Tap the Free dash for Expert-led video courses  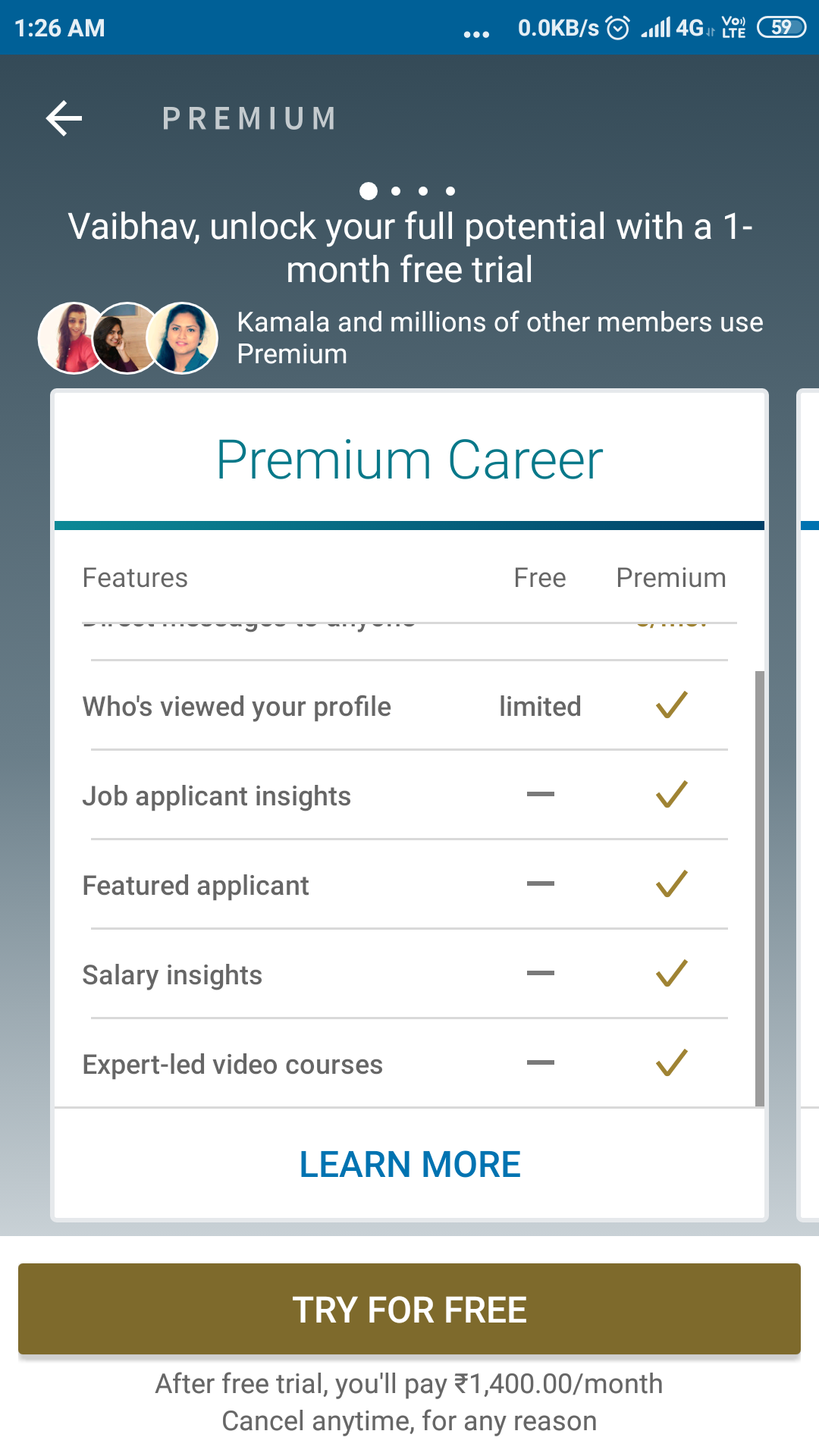click(x=540, y=1063)
